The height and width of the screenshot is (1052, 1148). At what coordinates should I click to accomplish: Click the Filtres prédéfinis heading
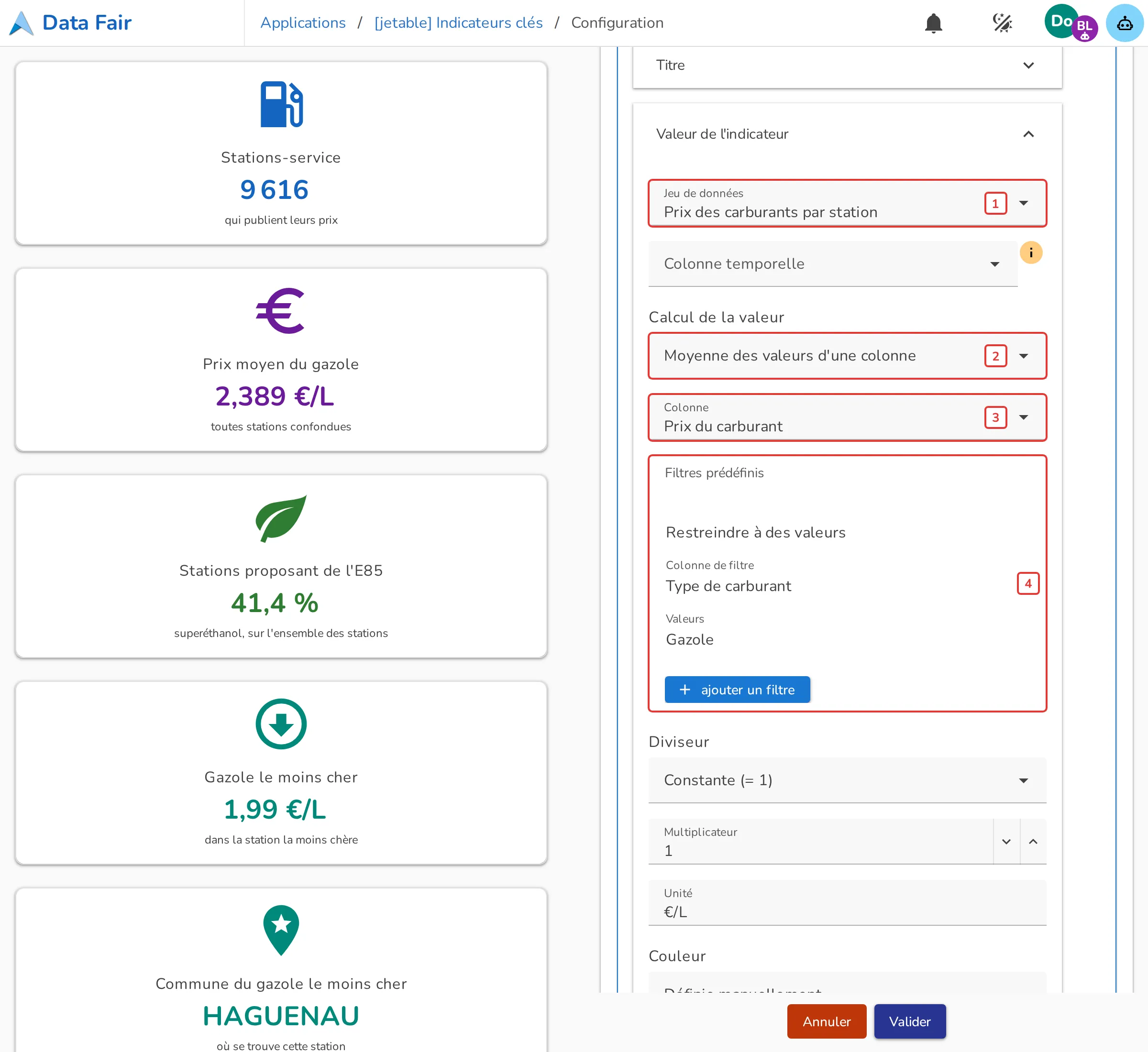pyautogui.click(x=714, y=473)
